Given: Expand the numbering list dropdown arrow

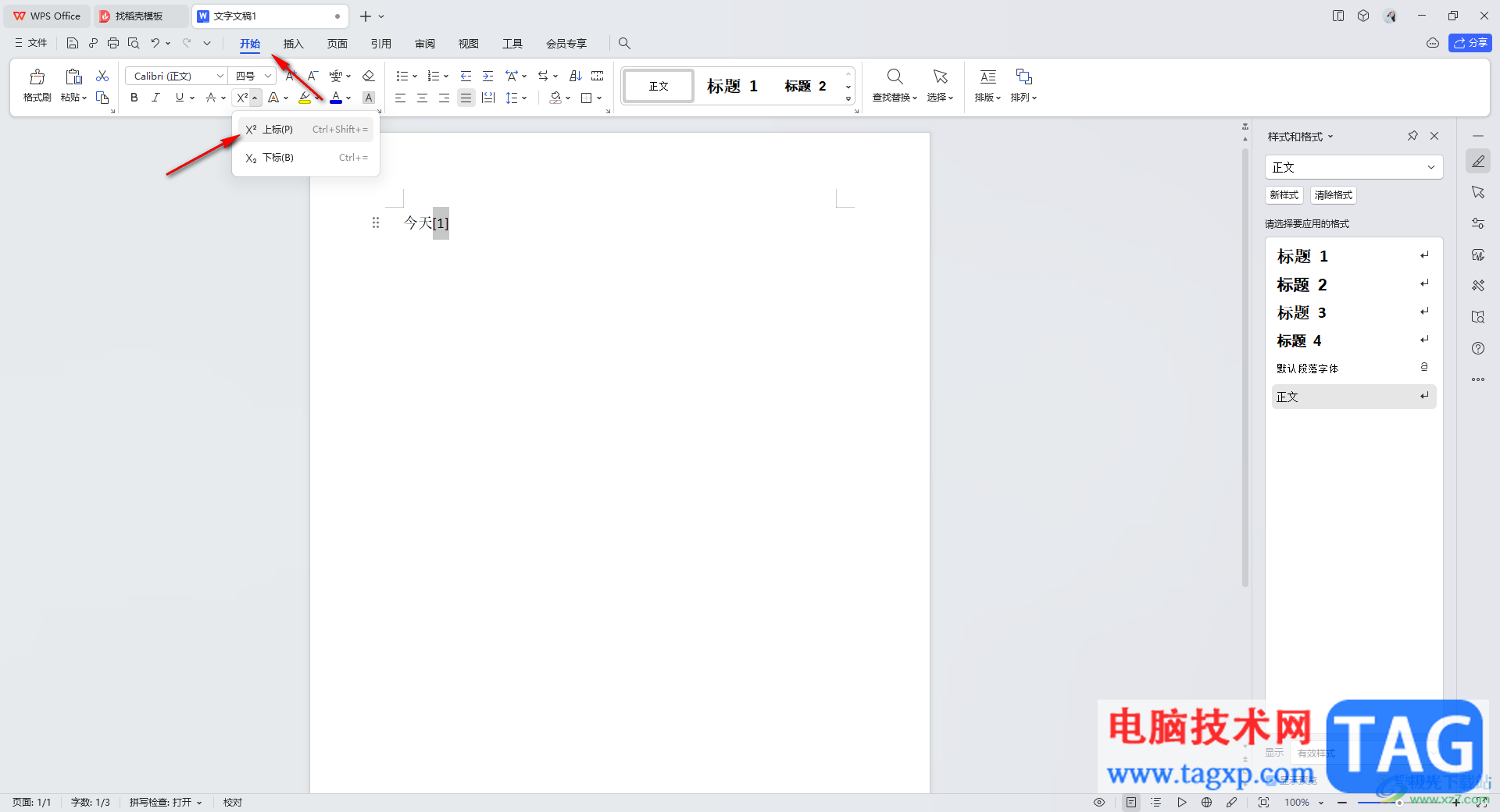Looking at the screenshot, I should click(x=446, y=76).
